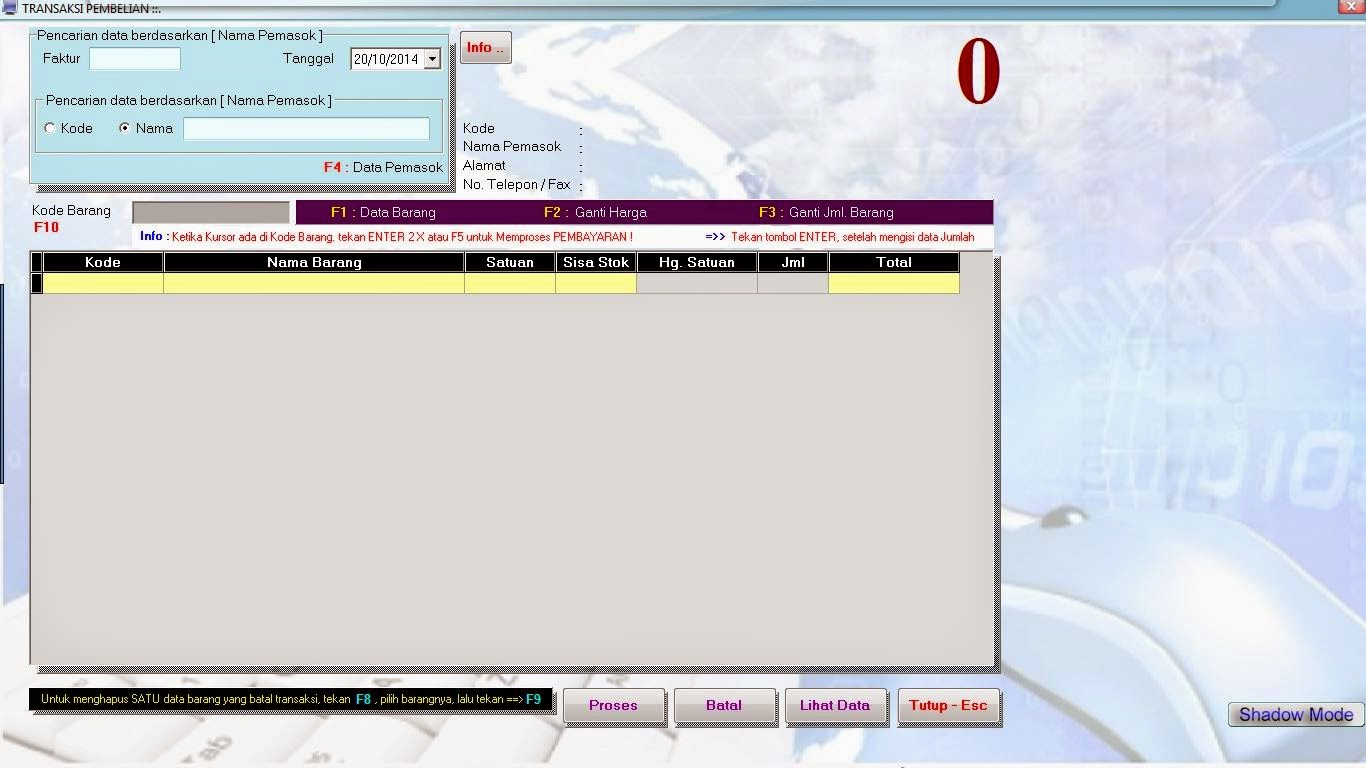The height and width of the screenshot is (768, 1366).
Task: Click the Nama Pemasok search text box
Action: pos(305,128)
